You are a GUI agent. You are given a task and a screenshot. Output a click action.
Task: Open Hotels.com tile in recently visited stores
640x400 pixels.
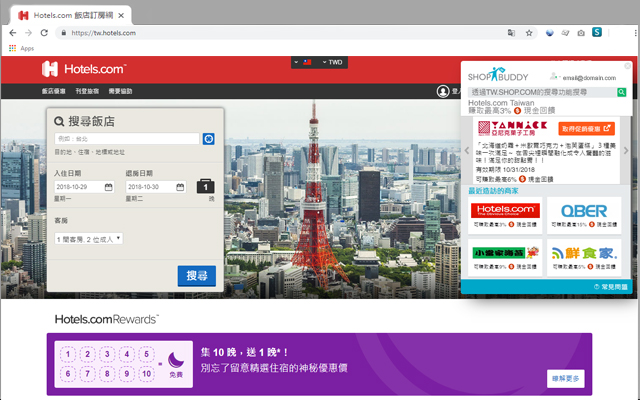(505, 216)
